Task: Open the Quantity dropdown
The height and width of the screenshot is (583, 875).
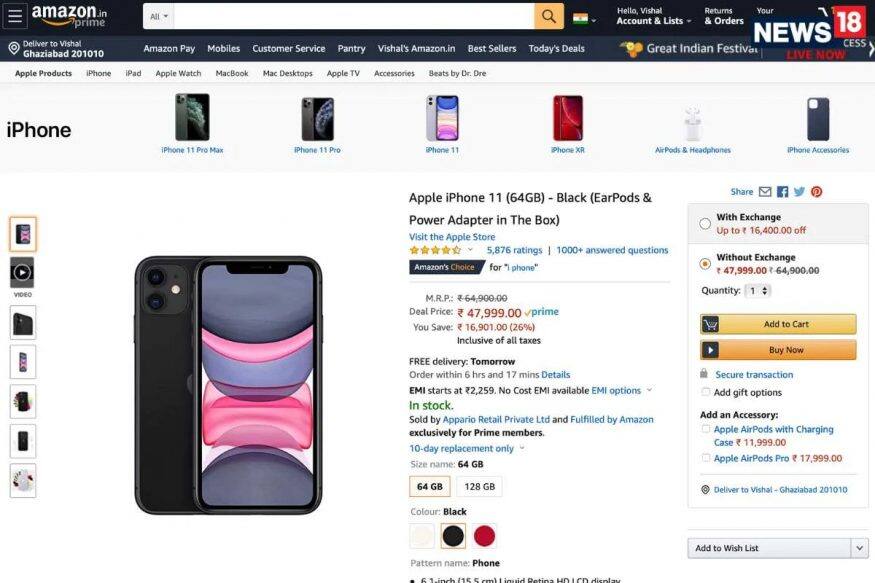Action: tap(758, 291)
